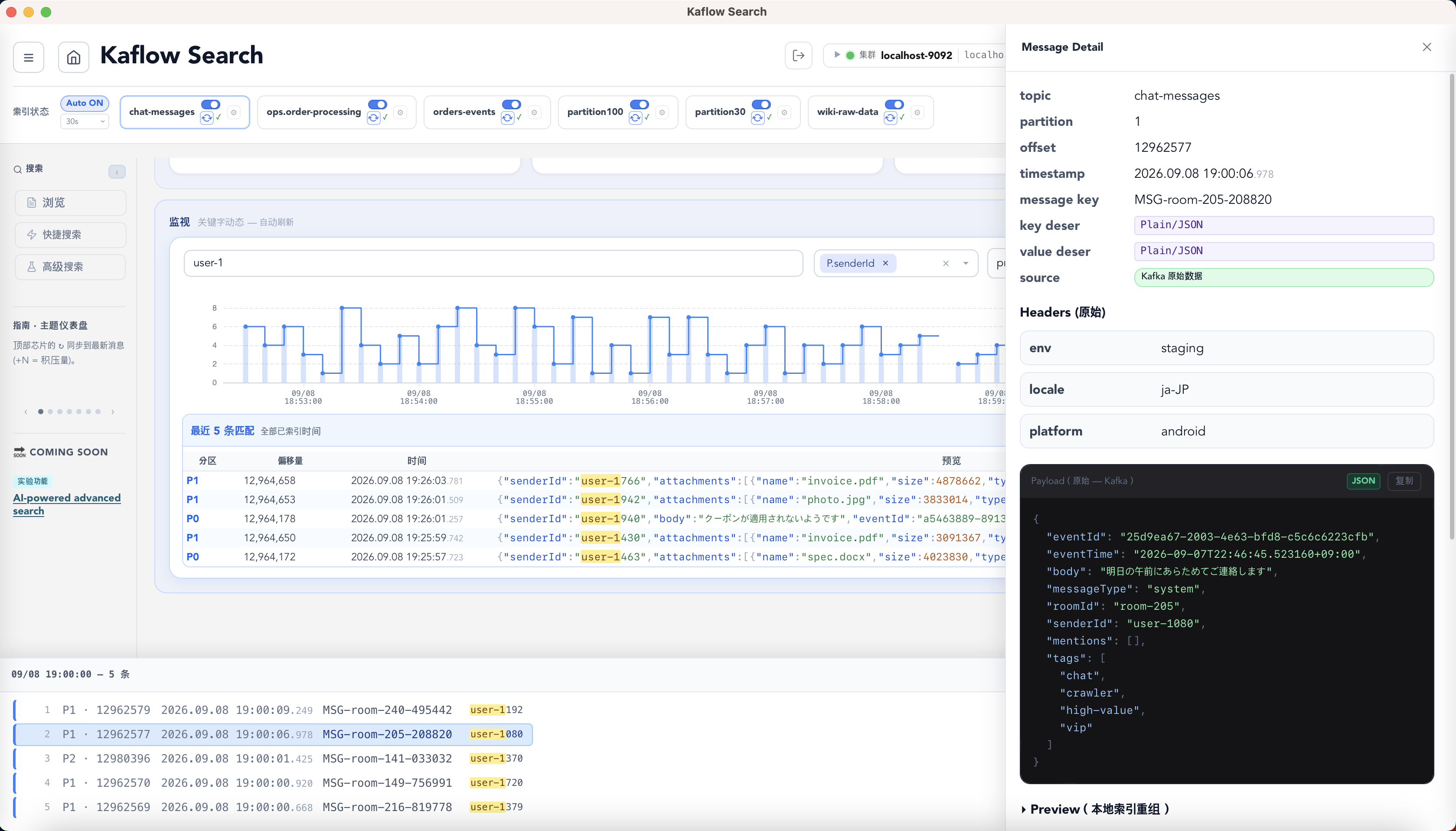Toggle indexing for partition100
This screenshot has height=831, width=1456.
[639, 105]
